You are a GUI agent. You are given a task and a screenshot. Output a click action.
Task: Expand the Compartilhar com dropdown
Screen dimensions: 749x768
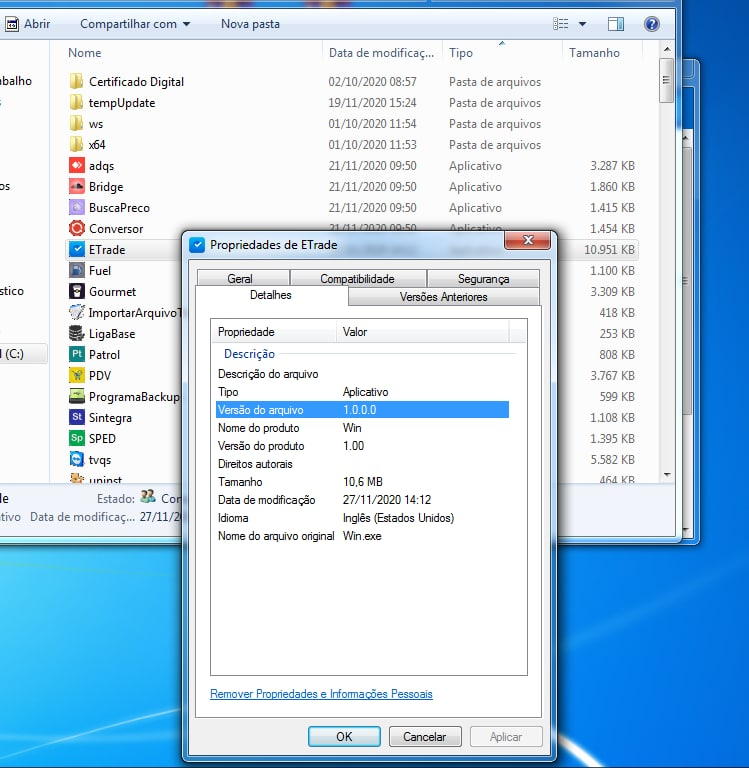coord(135,24)
